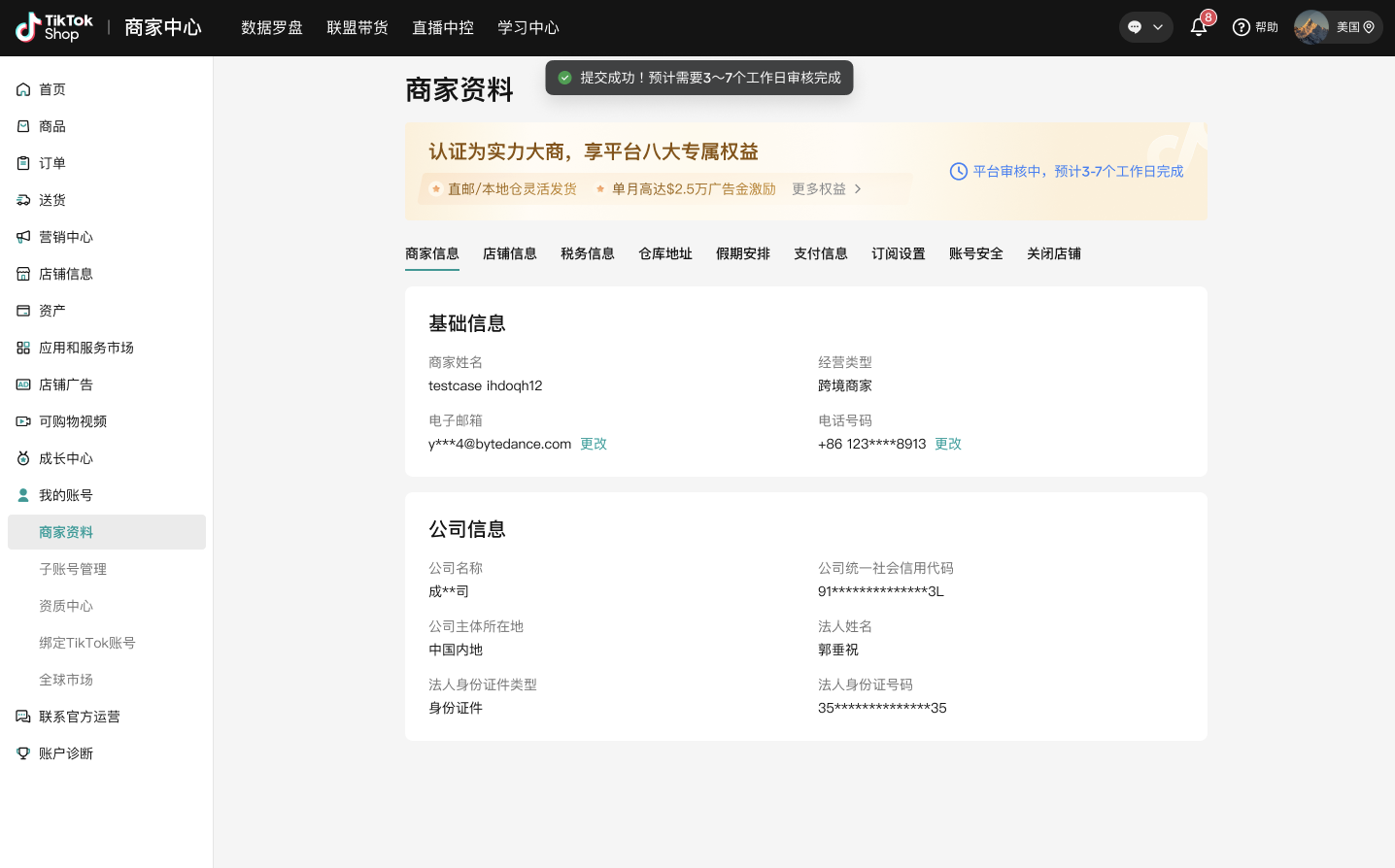Click 单月高达$2.5万广告金激励 benefit text
The width and height of the screenshot is (1395, 868).
tap(694, 188)
